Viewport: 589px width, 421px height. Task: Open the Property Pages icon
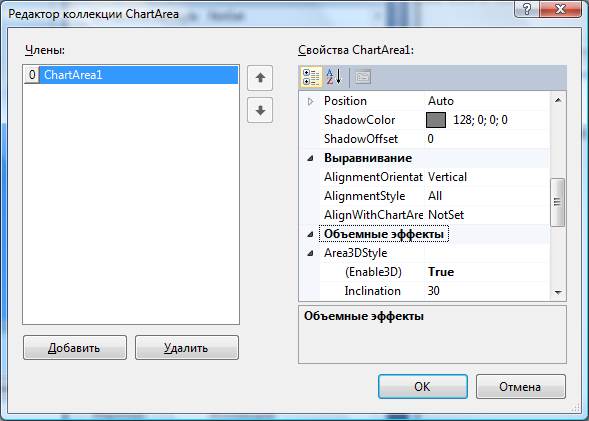(x=362, y=77)
